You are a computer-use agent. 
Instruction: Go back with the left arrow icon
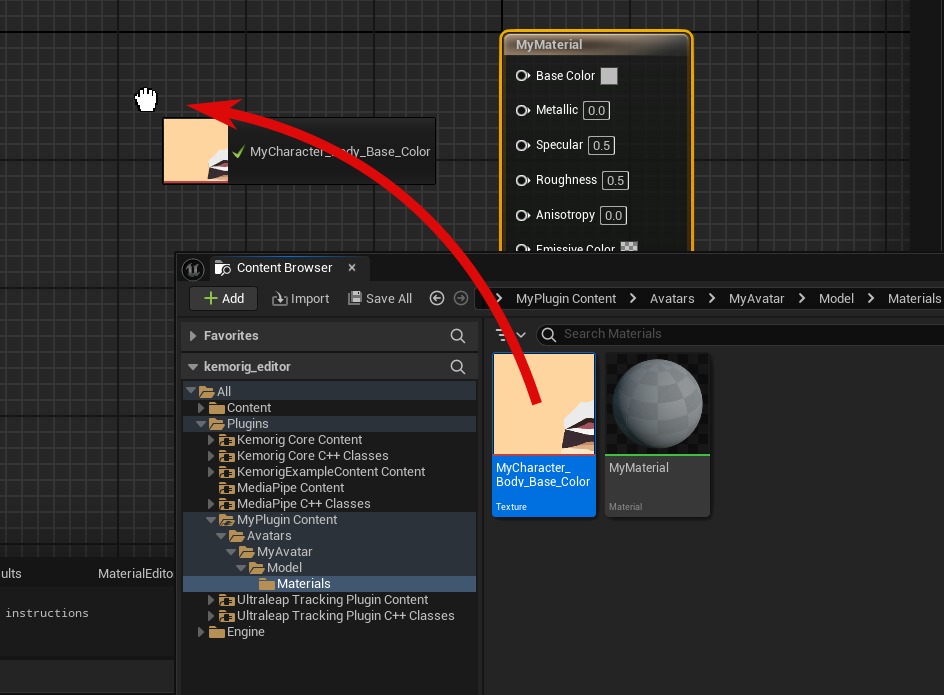(437, 298)
